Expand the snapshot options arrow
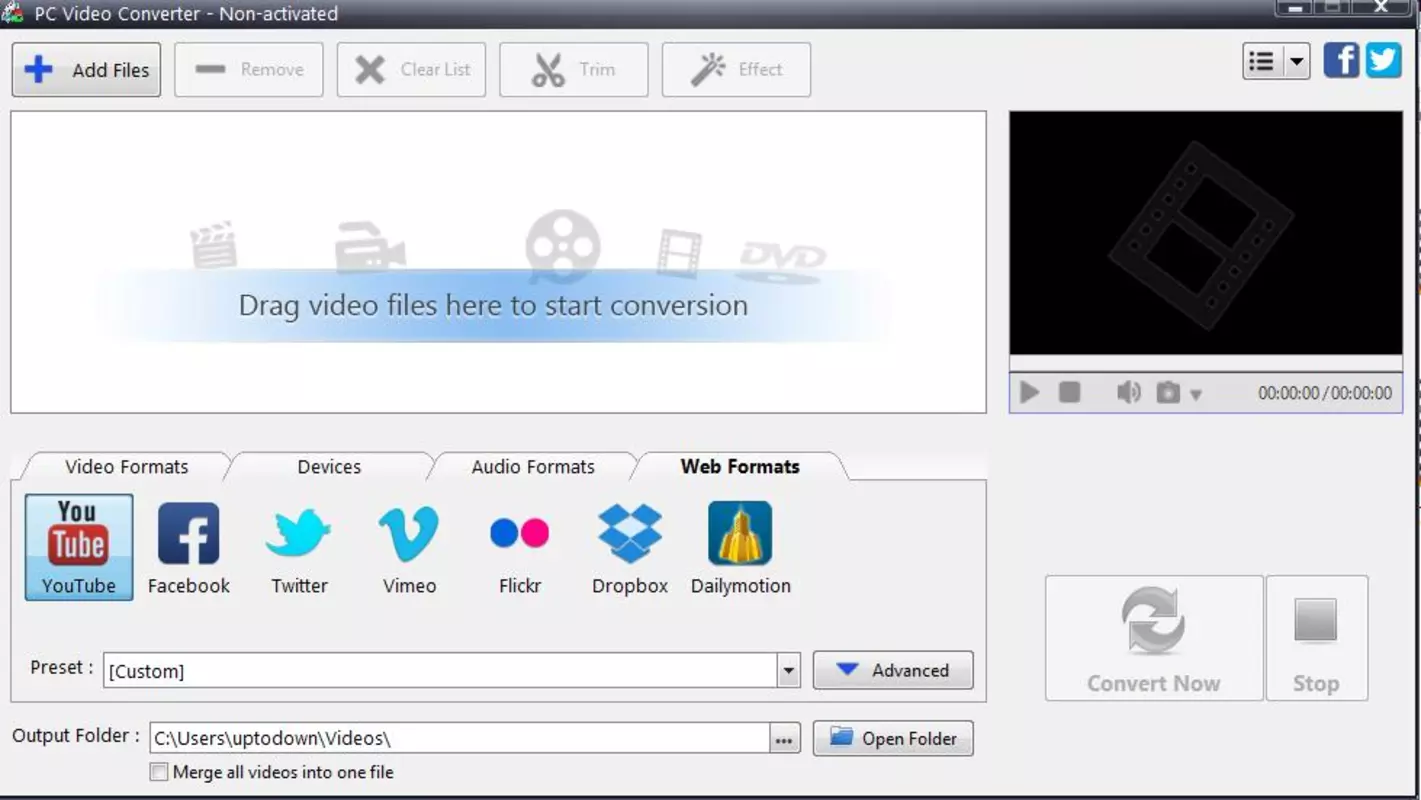 coord(1196,395)
